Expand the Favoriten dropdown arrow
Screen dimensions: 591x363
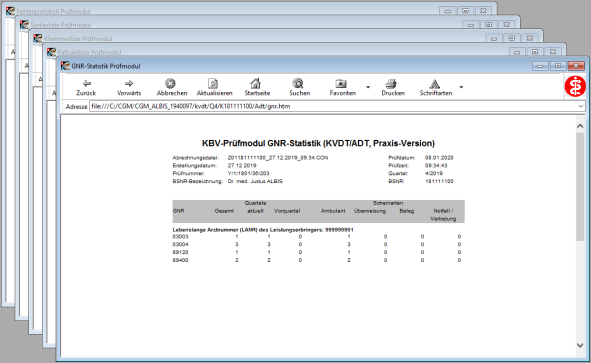click(368, 87)
